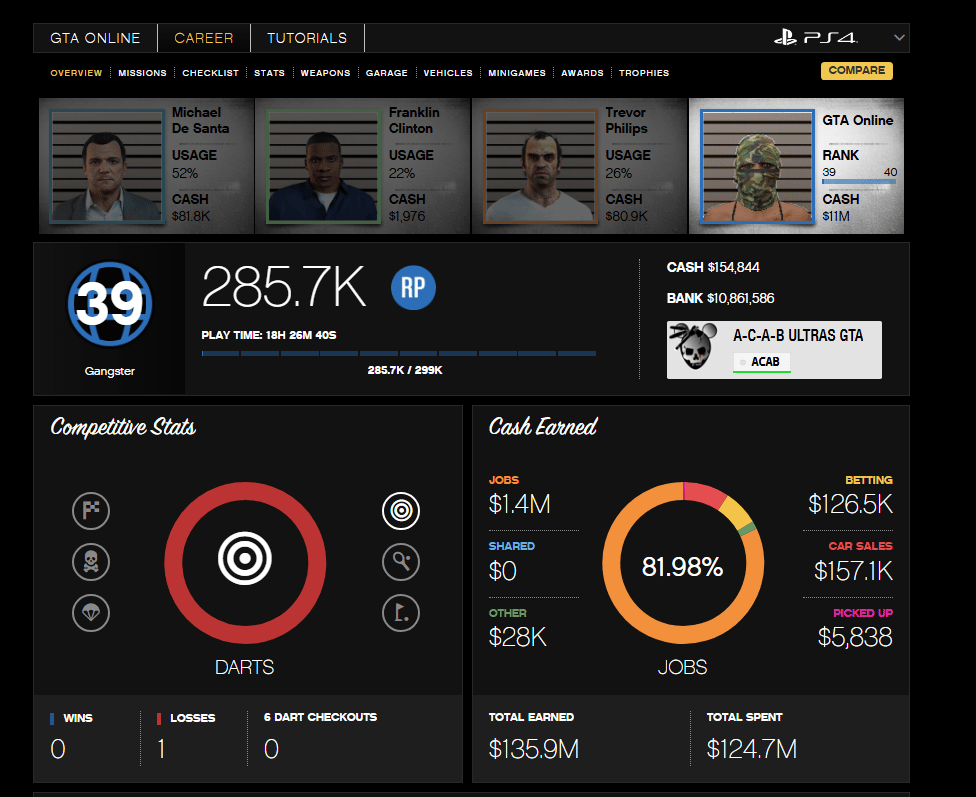Select Franklin Clinton's mugshot
The width and height of the screenshot is (976, 797).
(323, 166)
